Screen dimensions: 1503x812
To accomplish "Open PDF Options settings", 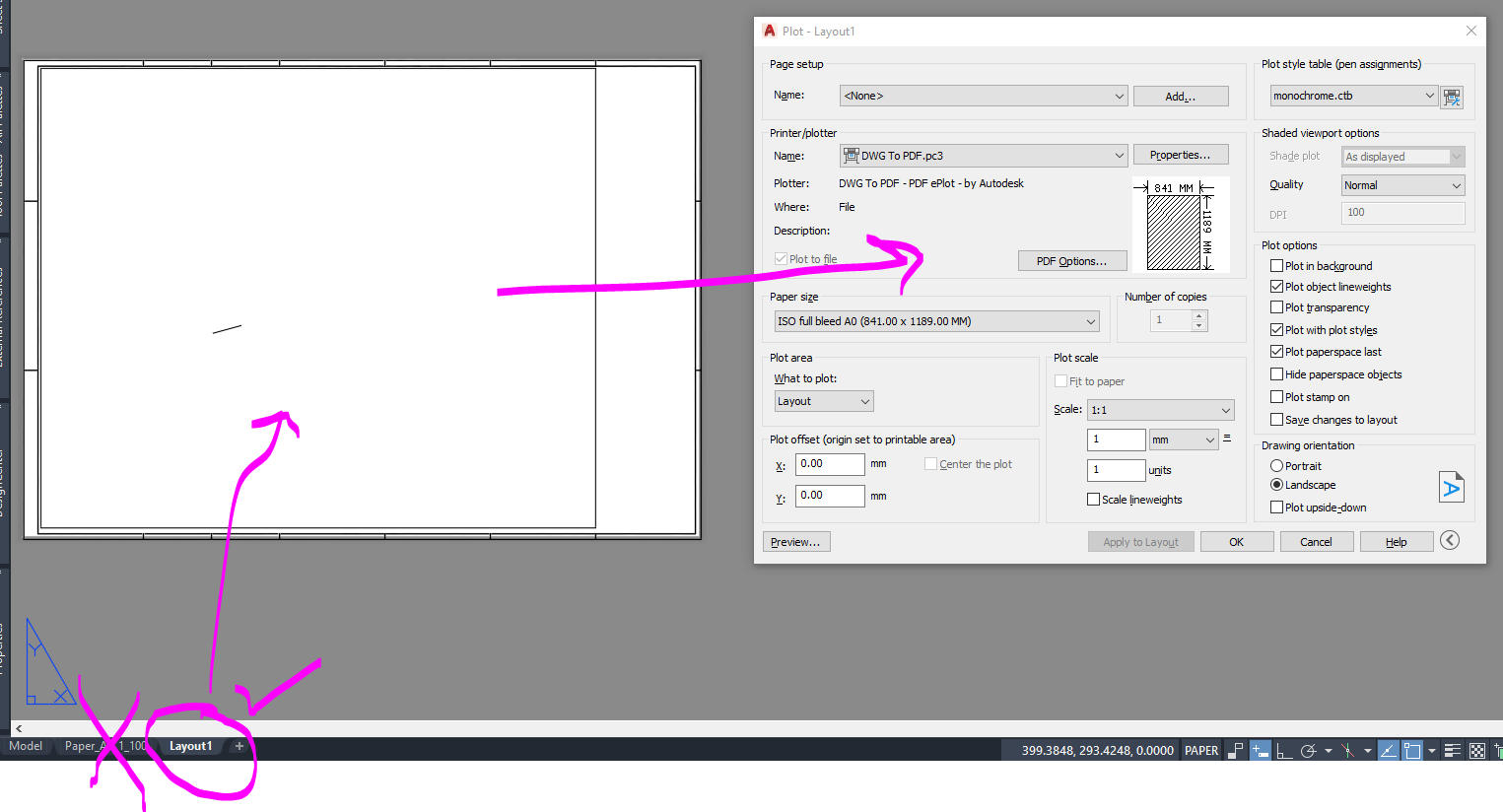I will point(1072,260).
